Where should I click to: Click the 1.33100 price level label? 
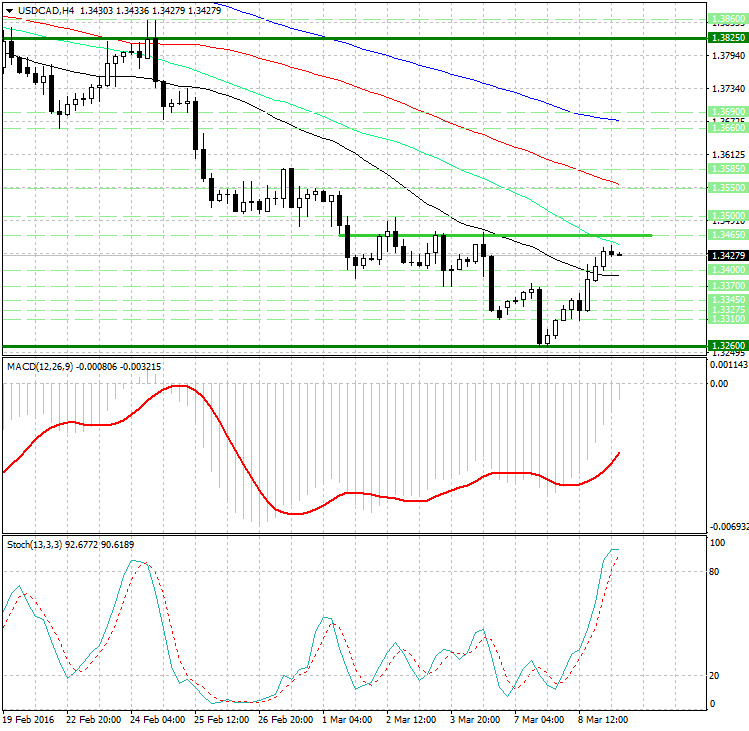coord(728,319)
